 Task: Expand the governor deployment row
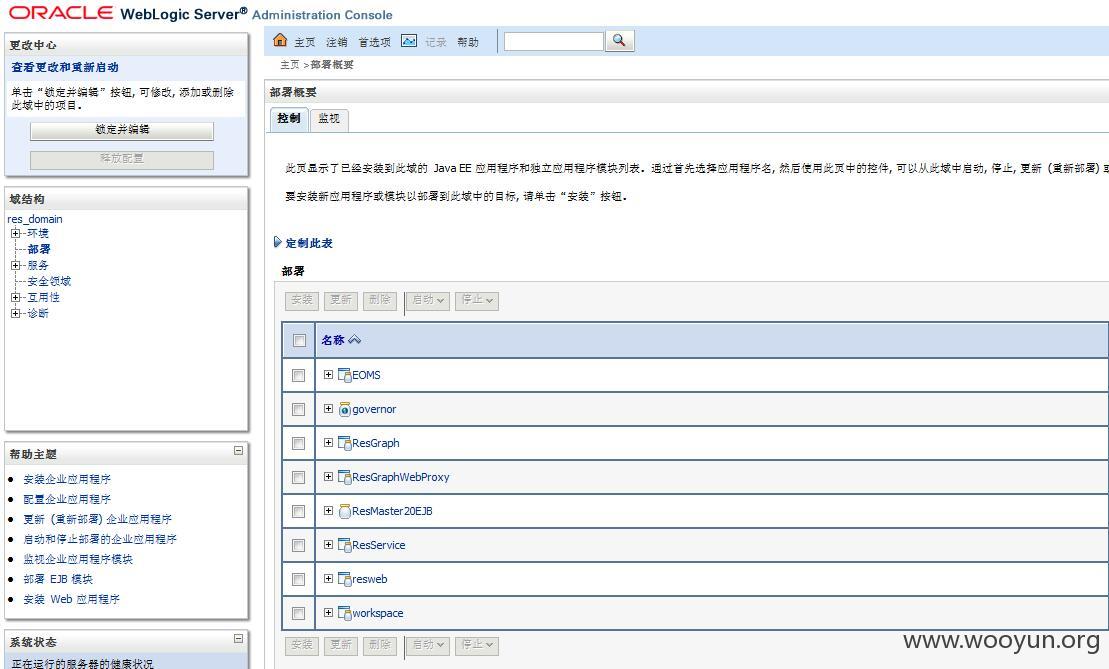(x=328, y=408)
